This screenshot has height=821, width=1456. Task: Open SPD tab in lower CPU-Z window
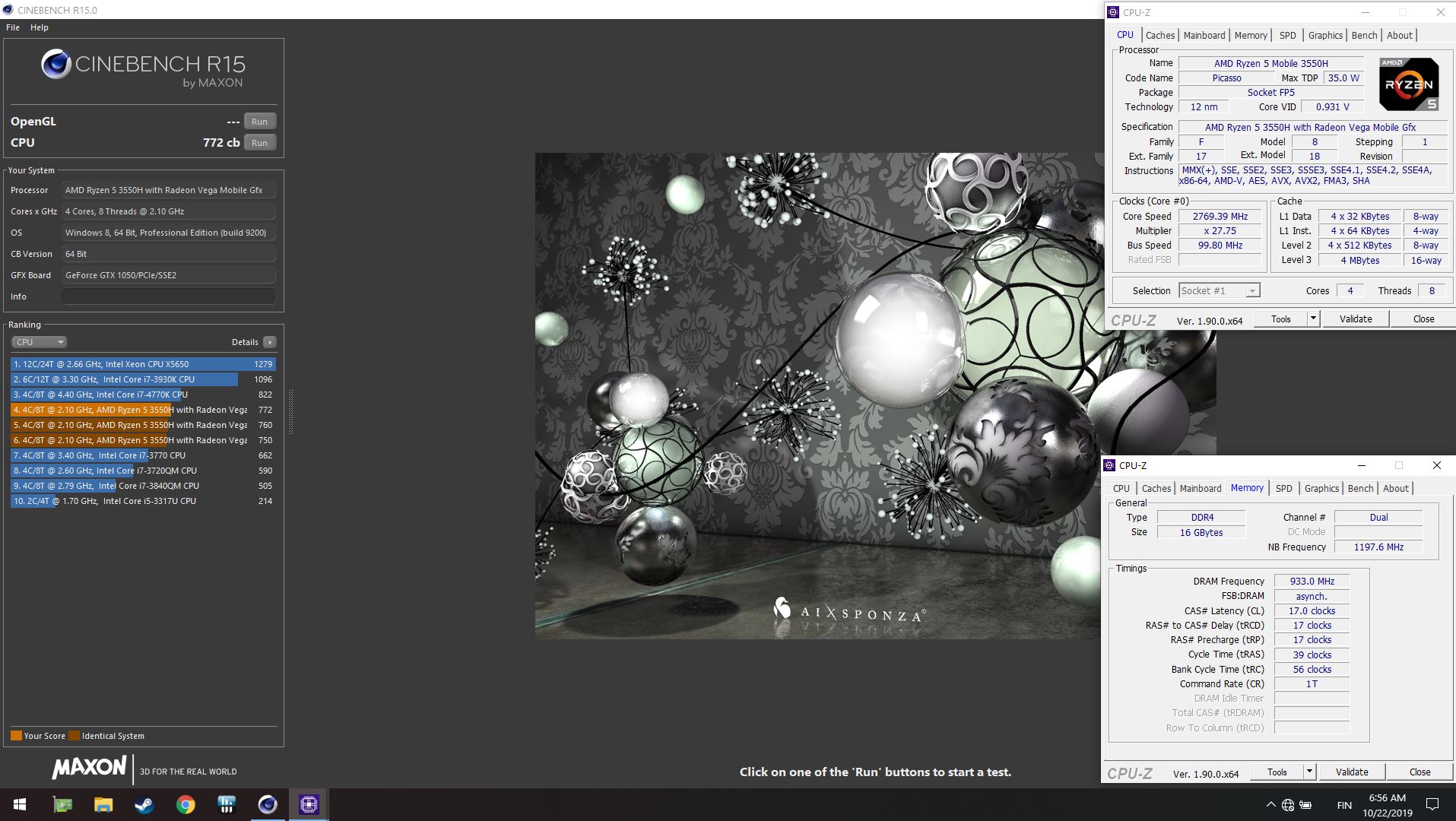1284,489
